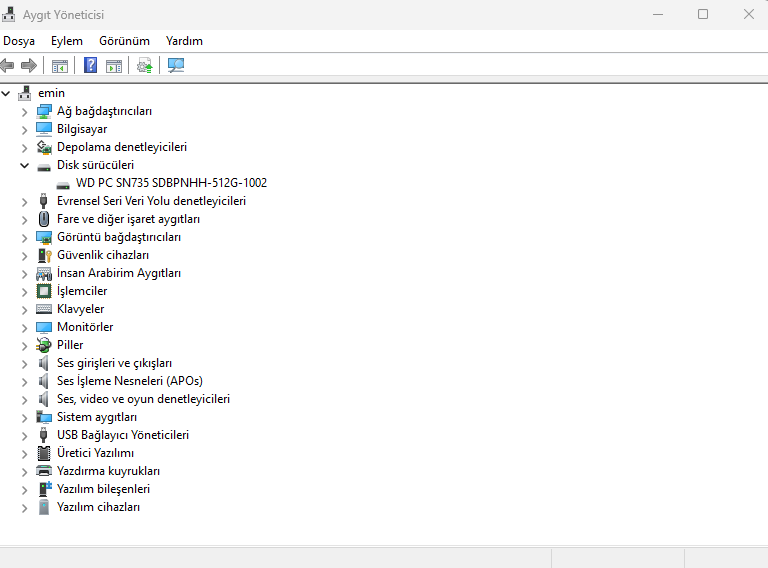Select the emin computer name

click(x=51, y=93)
